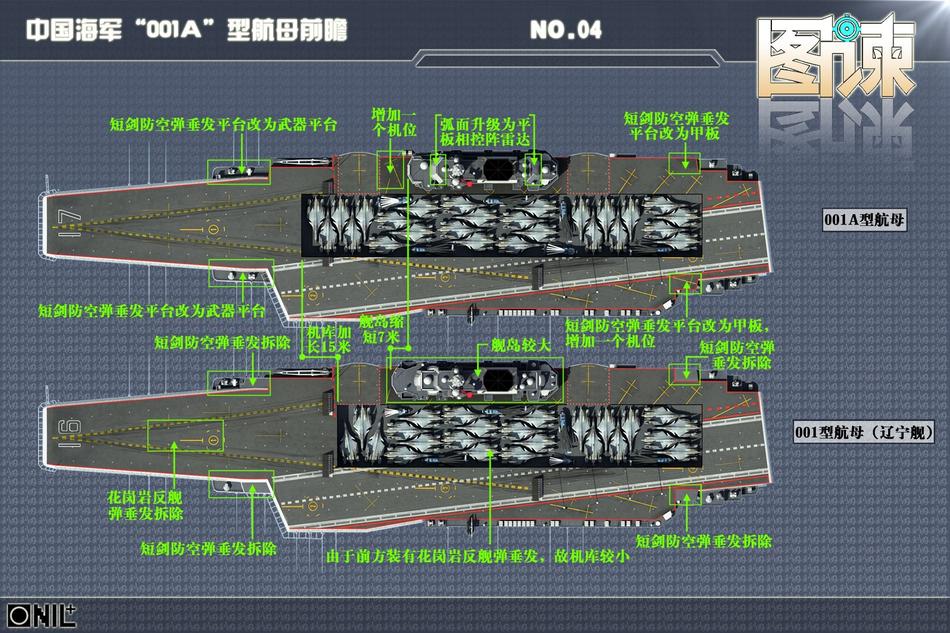Click the 机库加长15米 annotation
The width and height of the screenshot is (950, 633).
329,339
